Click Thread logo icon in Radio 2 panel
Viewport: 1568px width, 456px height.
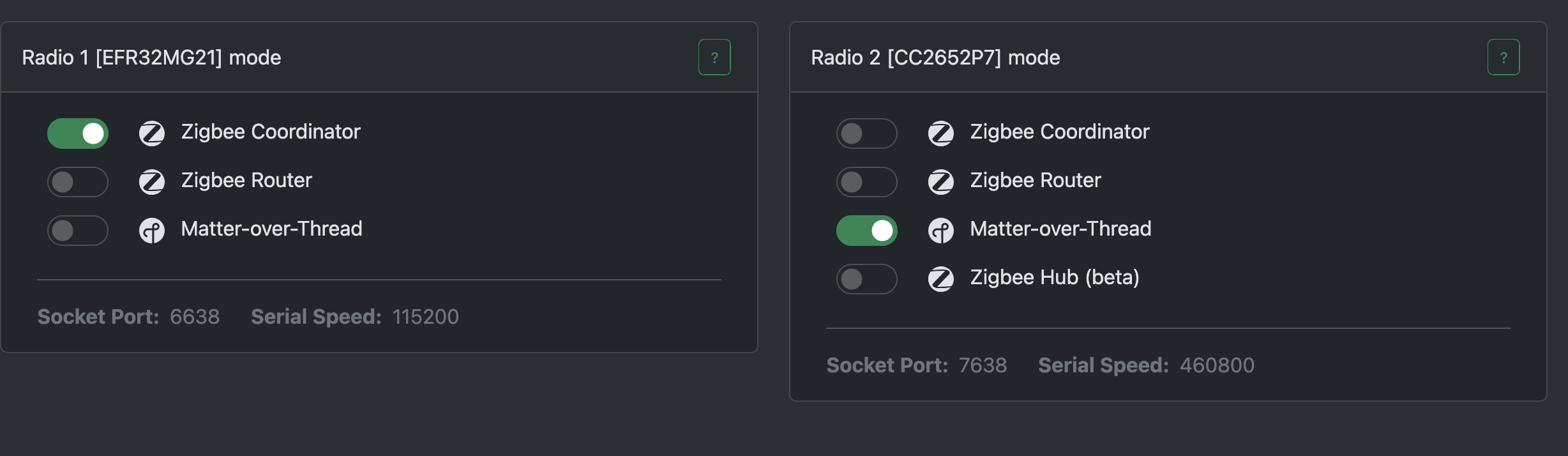941,231
